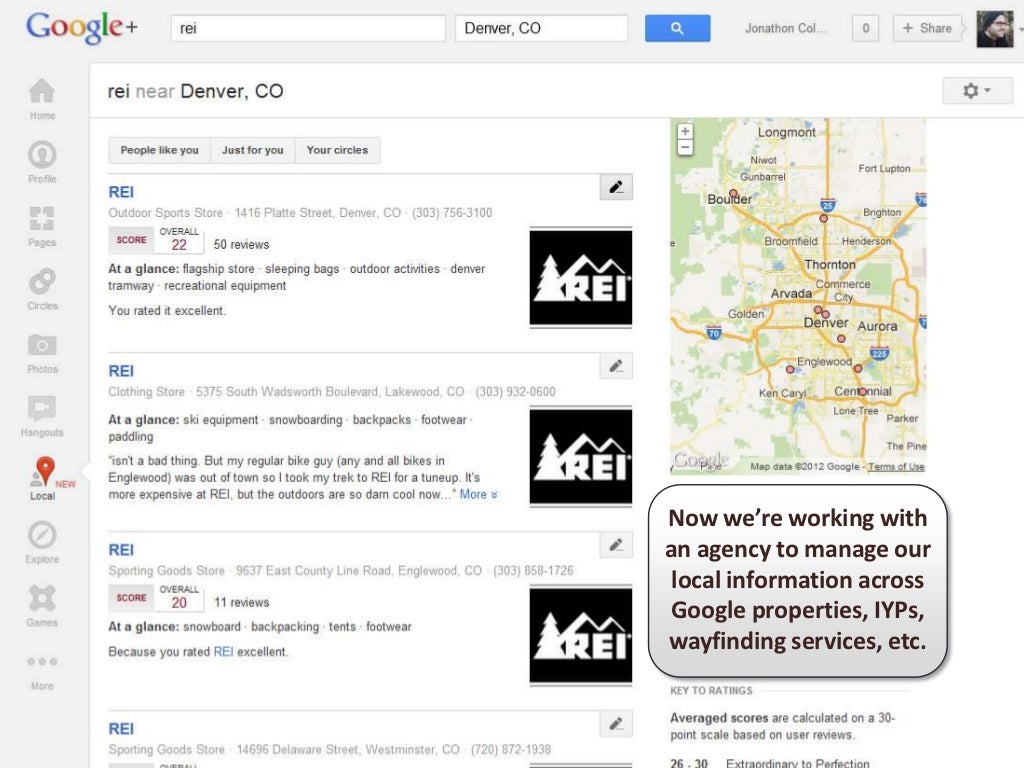Open the Explore compass icon
This screenshot has height=768, width=1024.
pyautogui.click(x=42, y=535)
